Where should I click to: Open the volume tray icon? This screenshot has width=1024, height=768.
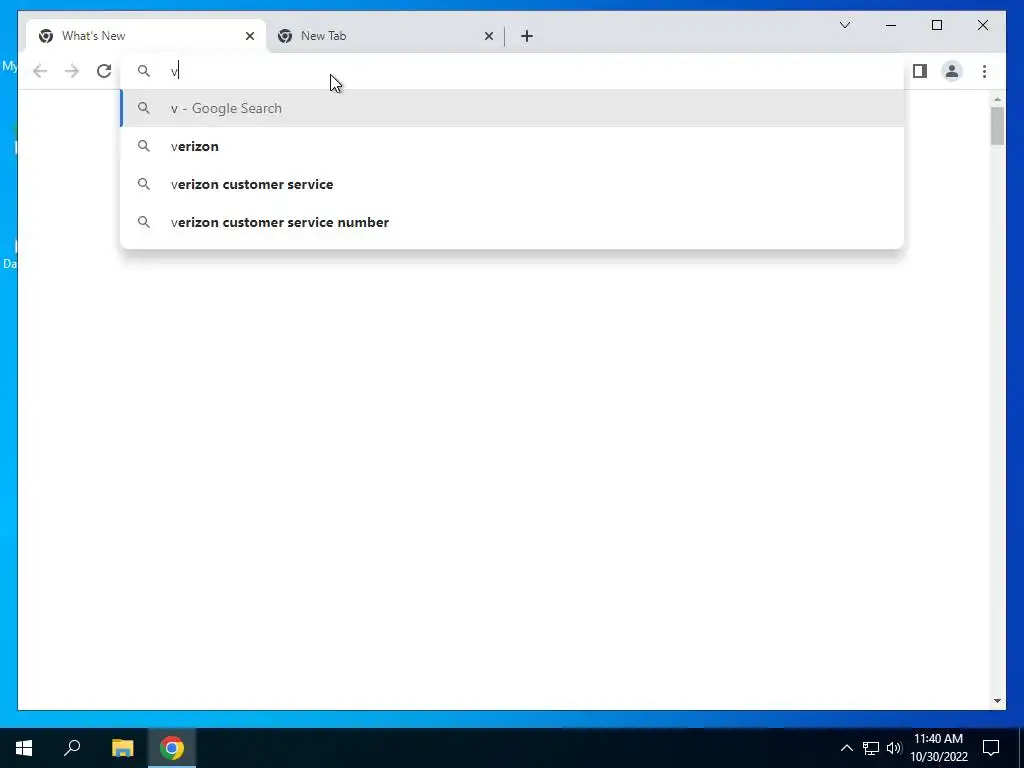(x=894, y=748)
